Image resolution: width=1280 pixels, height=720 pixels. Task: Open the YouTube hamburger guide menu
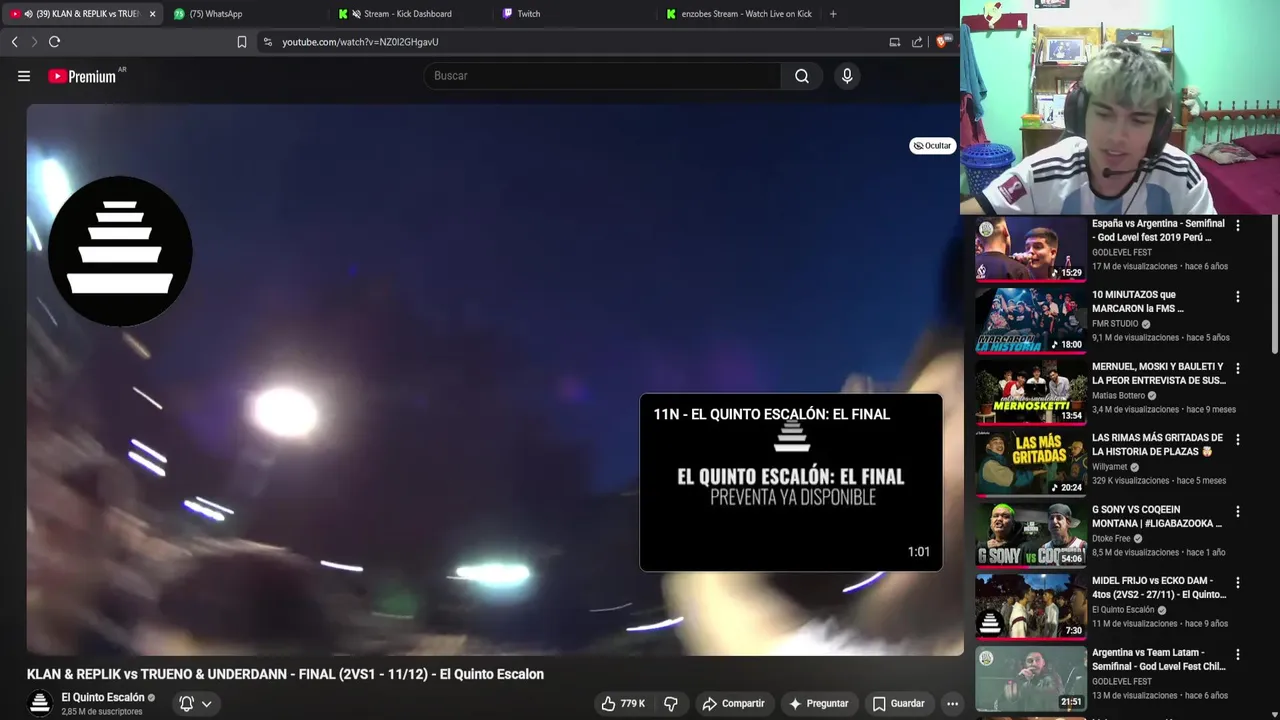click(x=24, y=76)
